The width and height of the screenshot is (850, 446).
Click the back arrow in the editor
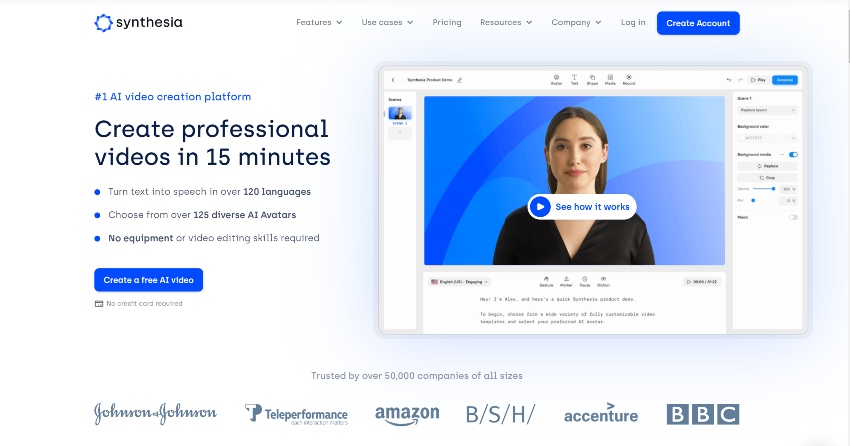(x=393, y=80)
